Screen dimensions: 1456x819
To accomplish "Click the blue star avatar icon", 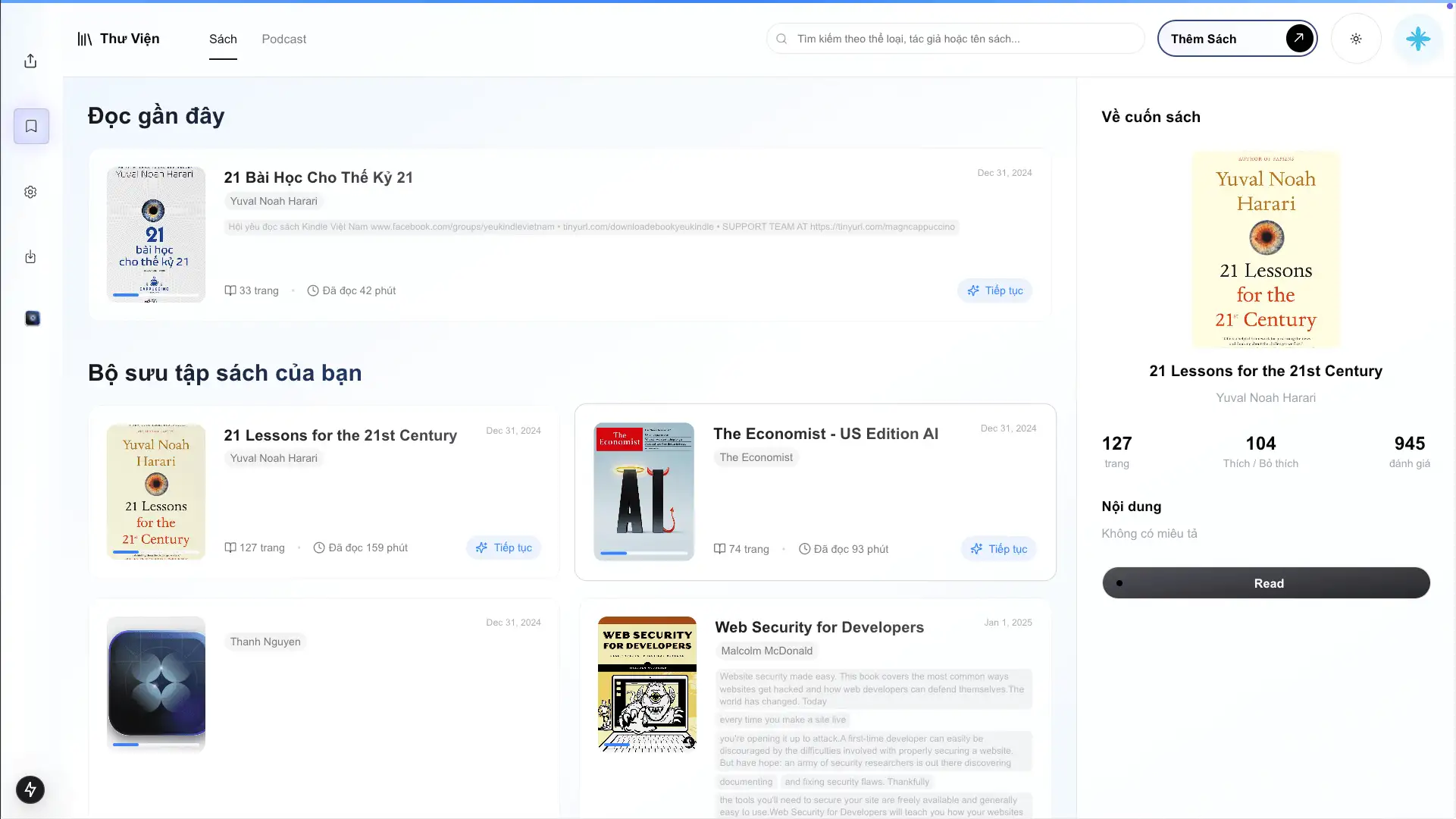I will [1417, 39].
